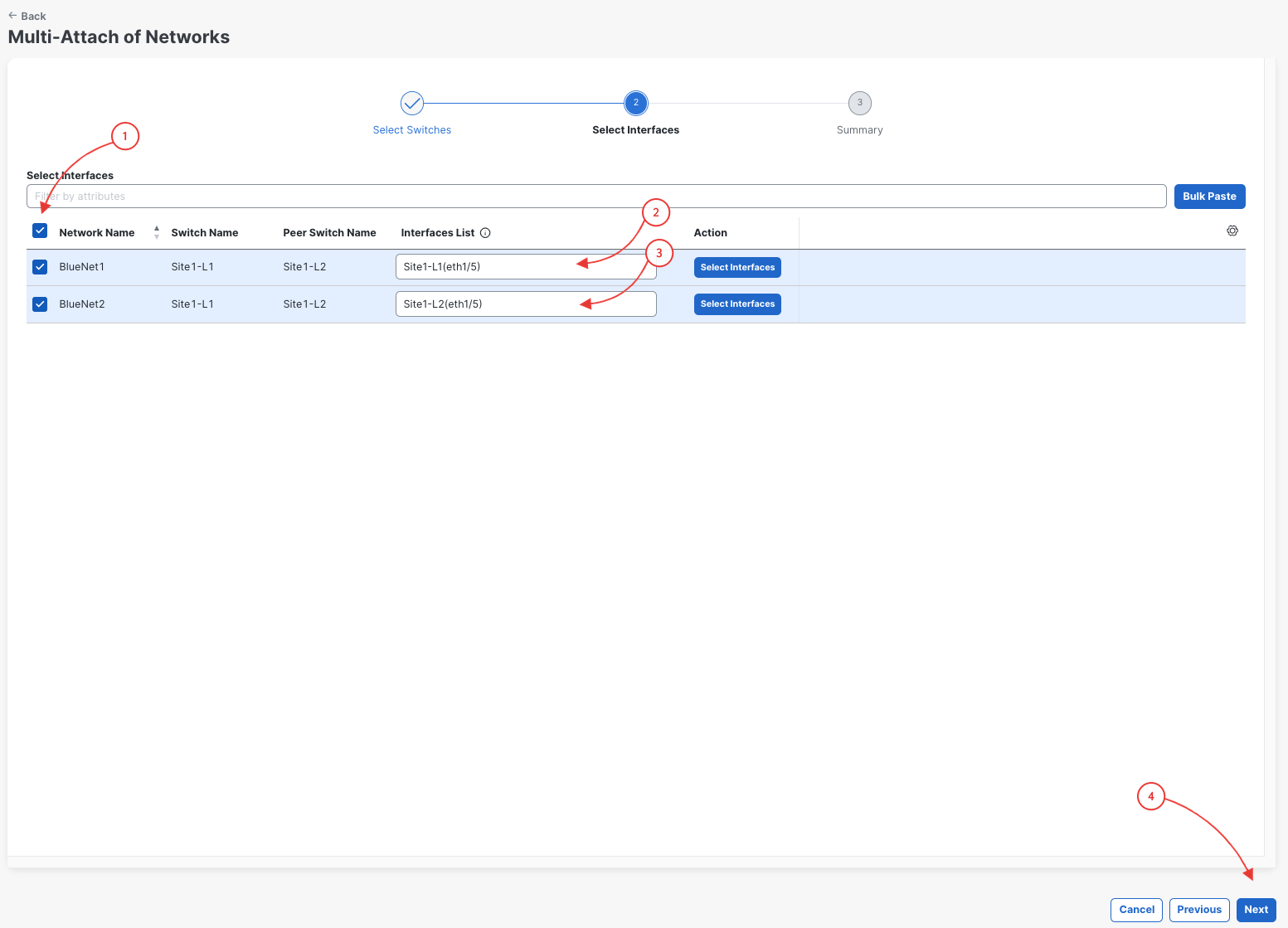
Task: Open table settings gear icon
Action: click(x=1232, y=231)
